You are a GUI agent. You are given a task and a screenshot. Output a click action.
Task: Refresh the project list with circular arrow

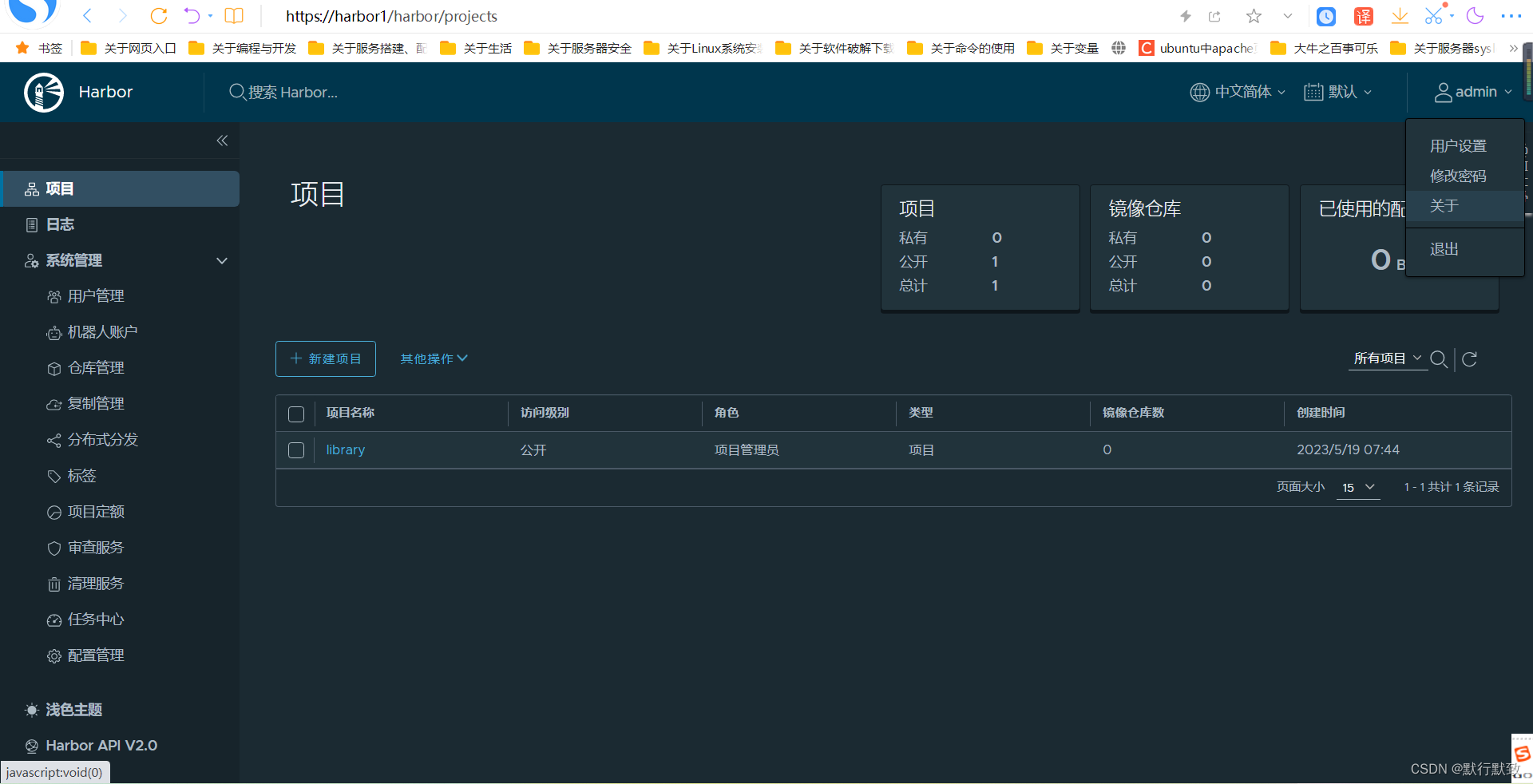pyautogui.click(x=1469, y=359)
